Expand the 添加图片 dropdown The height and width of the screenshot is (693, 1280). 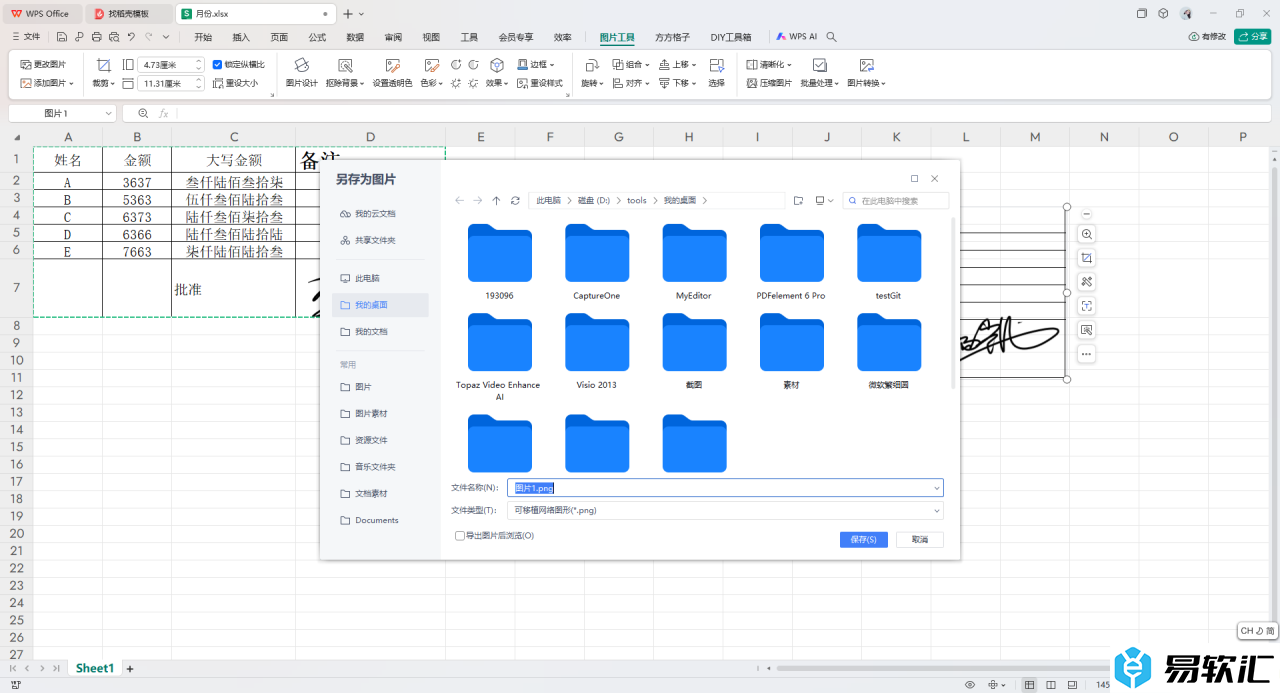pos(72,83)
